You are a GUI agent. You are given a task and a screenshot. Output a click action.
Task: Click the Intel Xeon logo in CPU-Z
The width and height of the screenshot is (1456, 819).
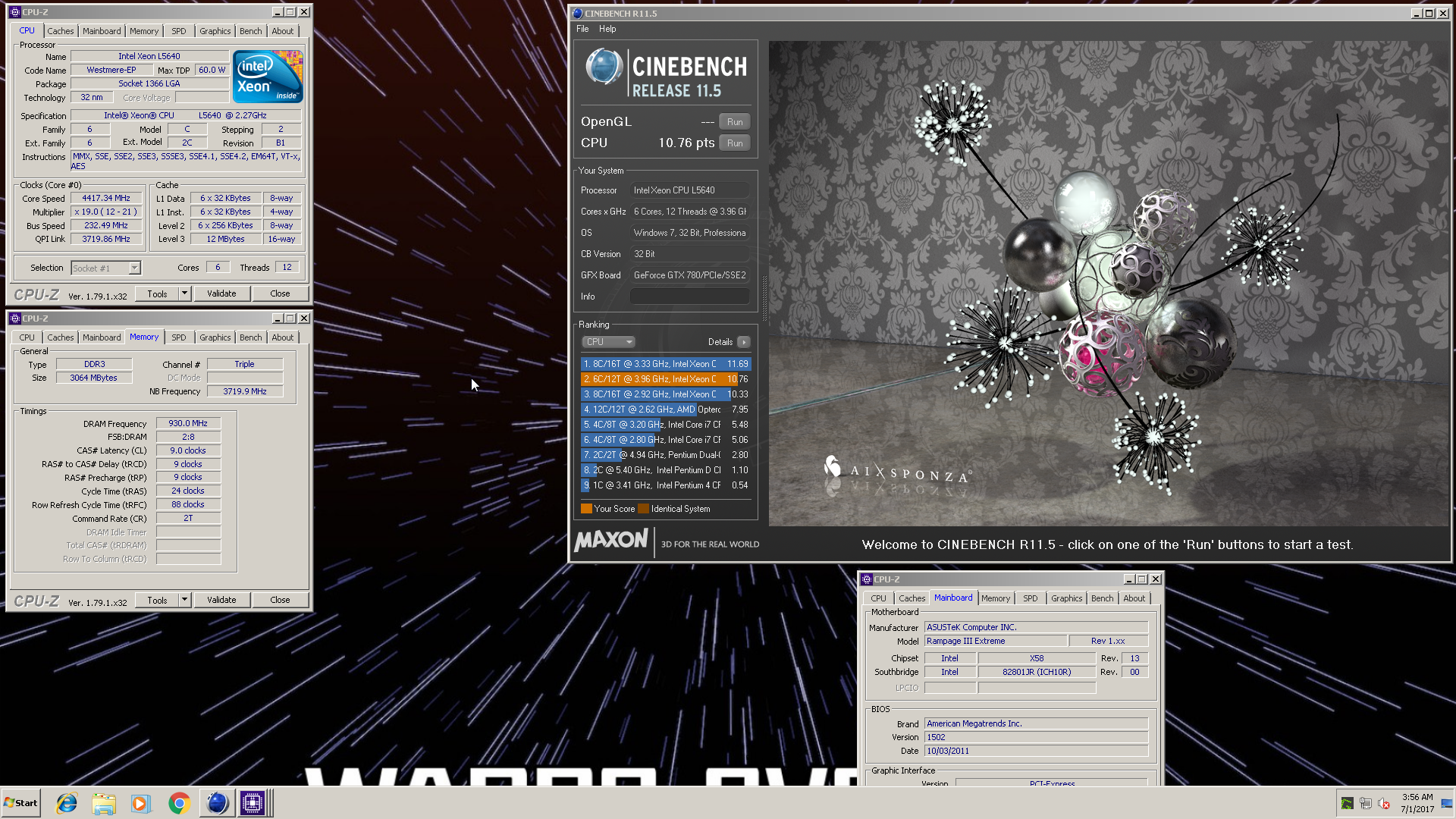click(268, 77)
